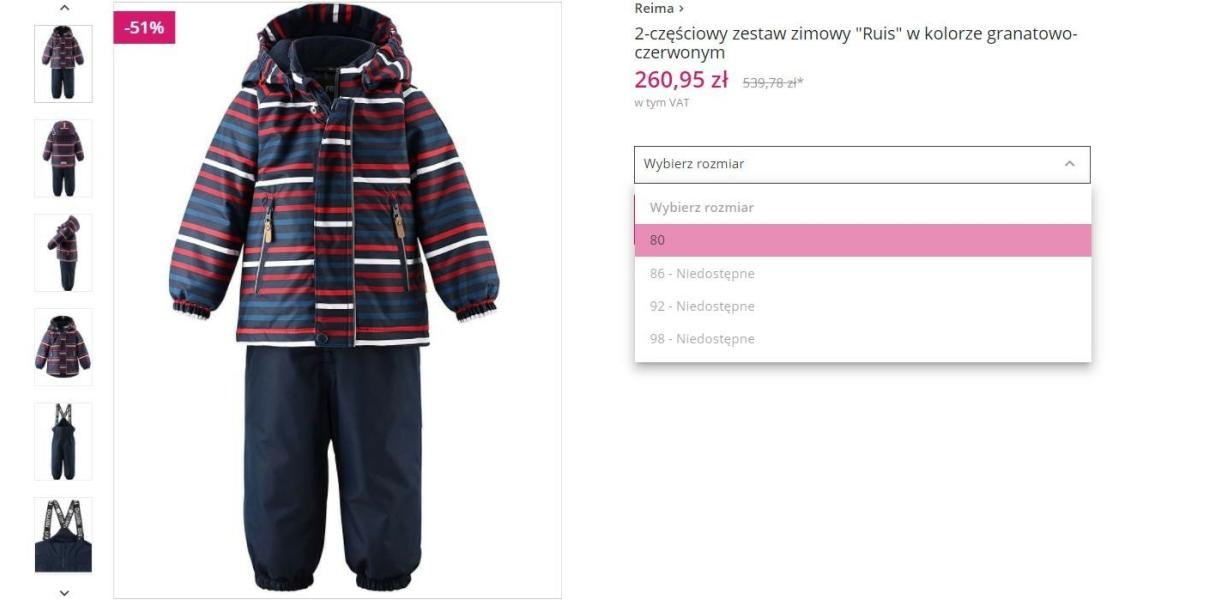Choose the 86 - Niedostępne option
1227x600 pixels.
(863, 273)
